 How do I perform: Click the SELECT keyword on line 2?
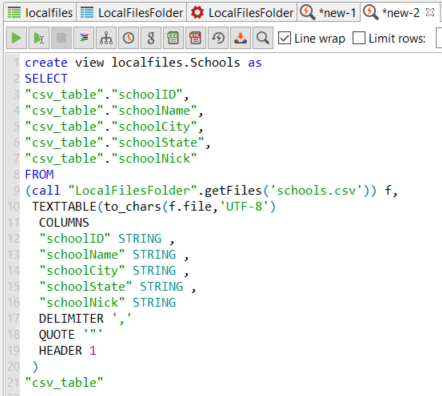click(46, 79)
